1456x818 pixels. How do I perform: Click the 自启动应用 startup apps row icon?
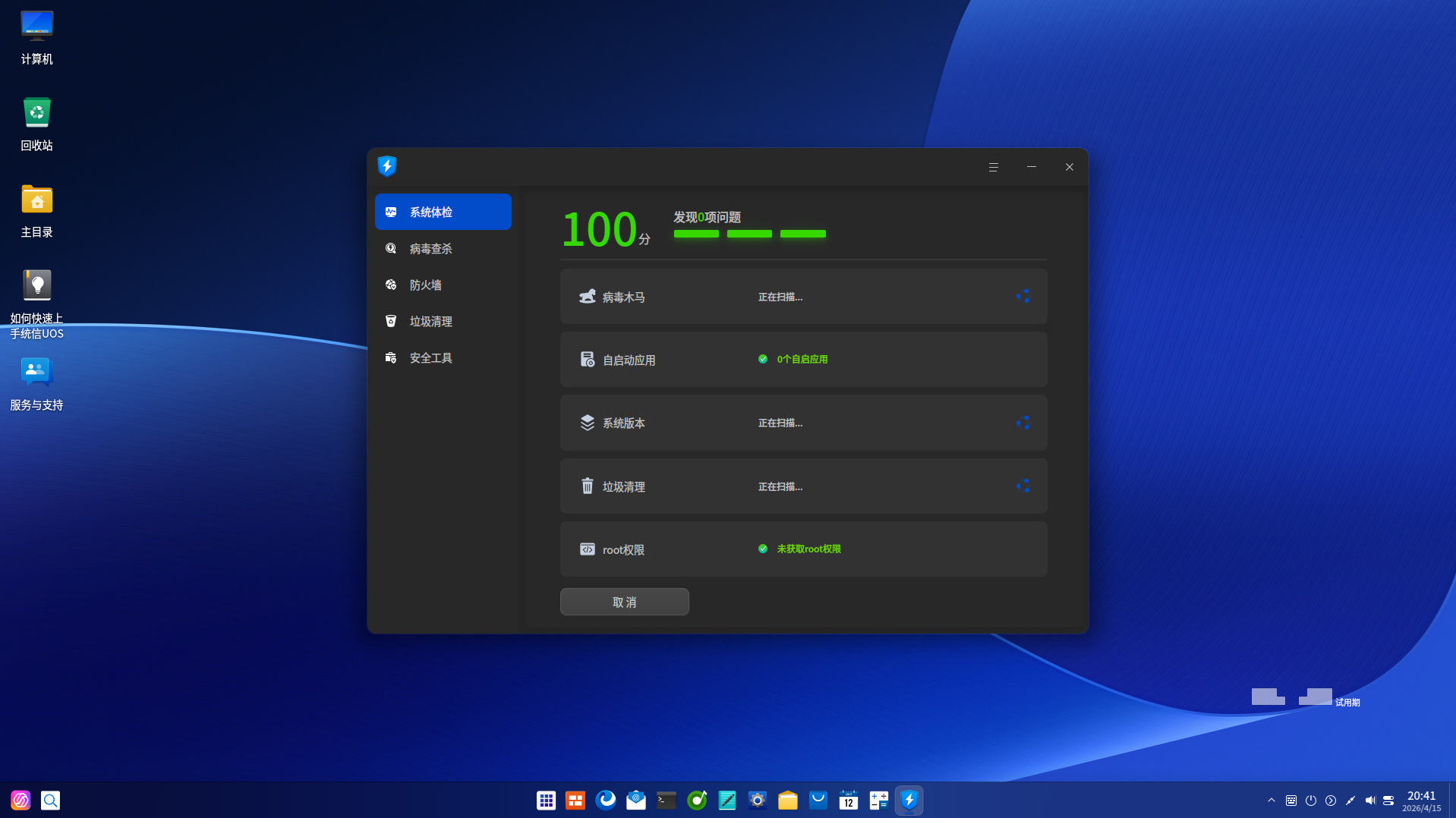[x=587, y=360]
